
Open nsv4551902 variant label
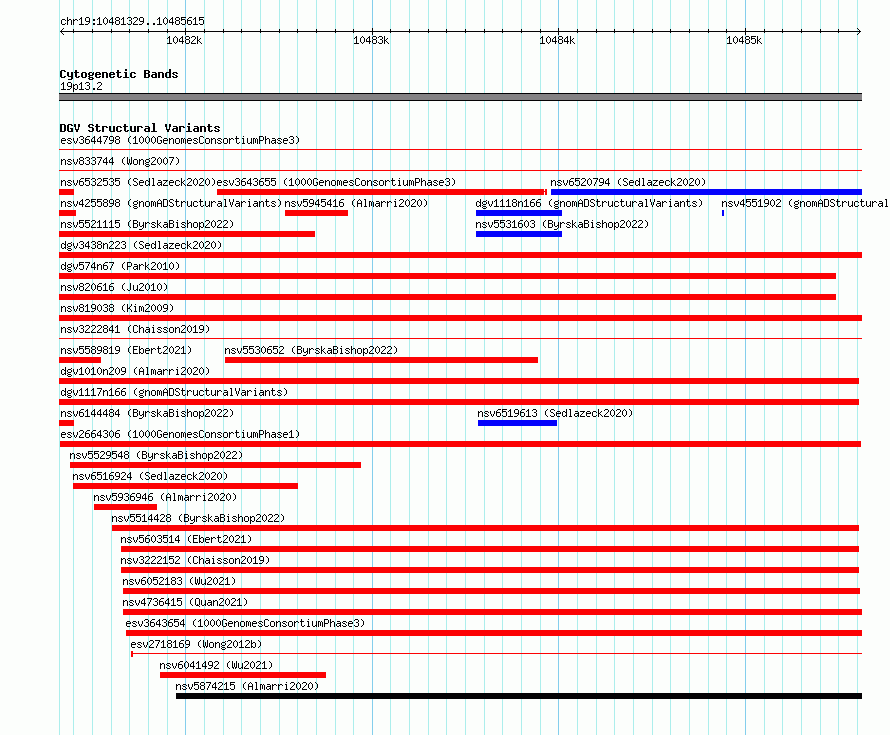[804, 203]
